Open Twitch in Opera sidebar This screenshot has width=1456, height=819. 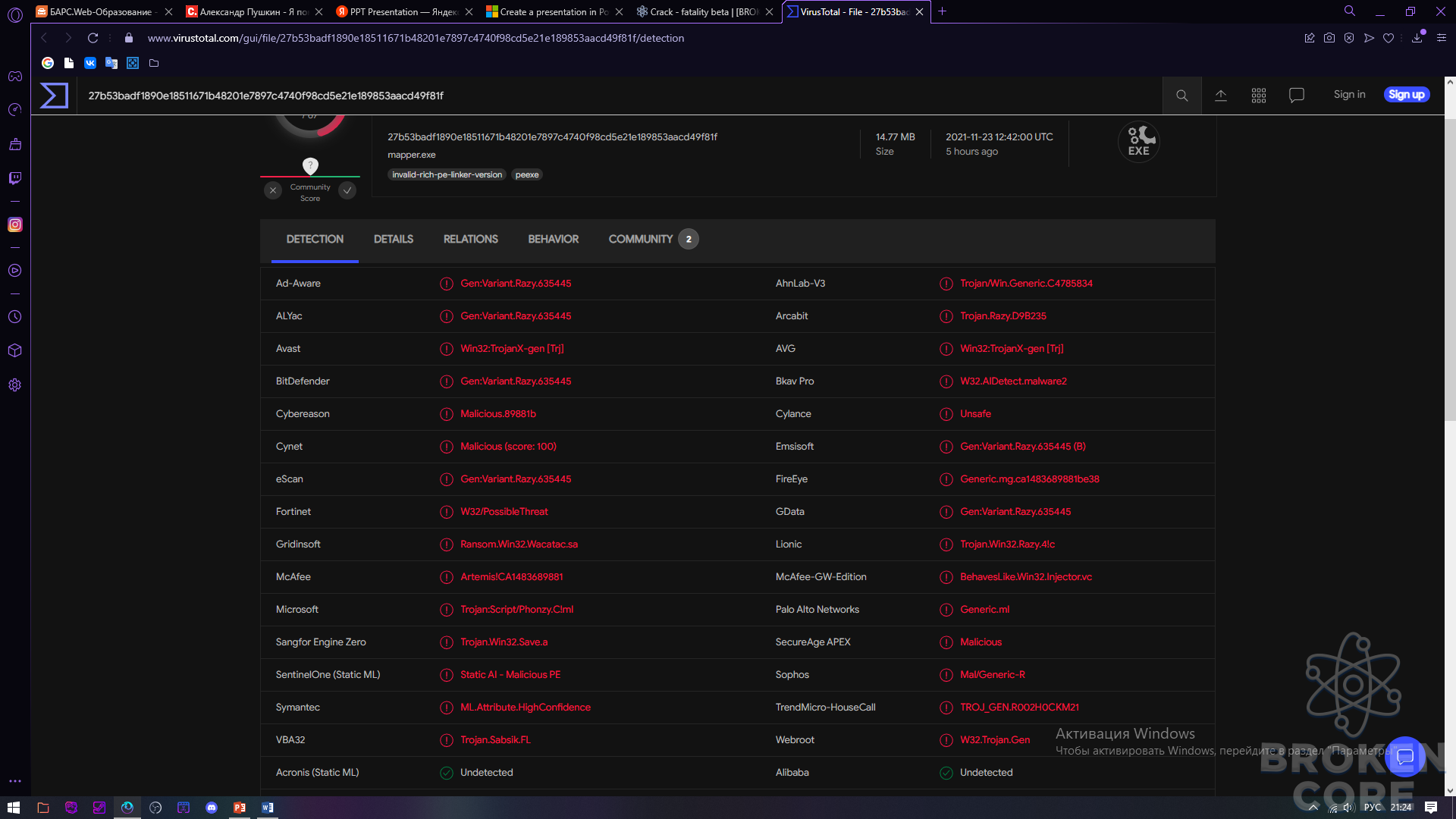14,178
